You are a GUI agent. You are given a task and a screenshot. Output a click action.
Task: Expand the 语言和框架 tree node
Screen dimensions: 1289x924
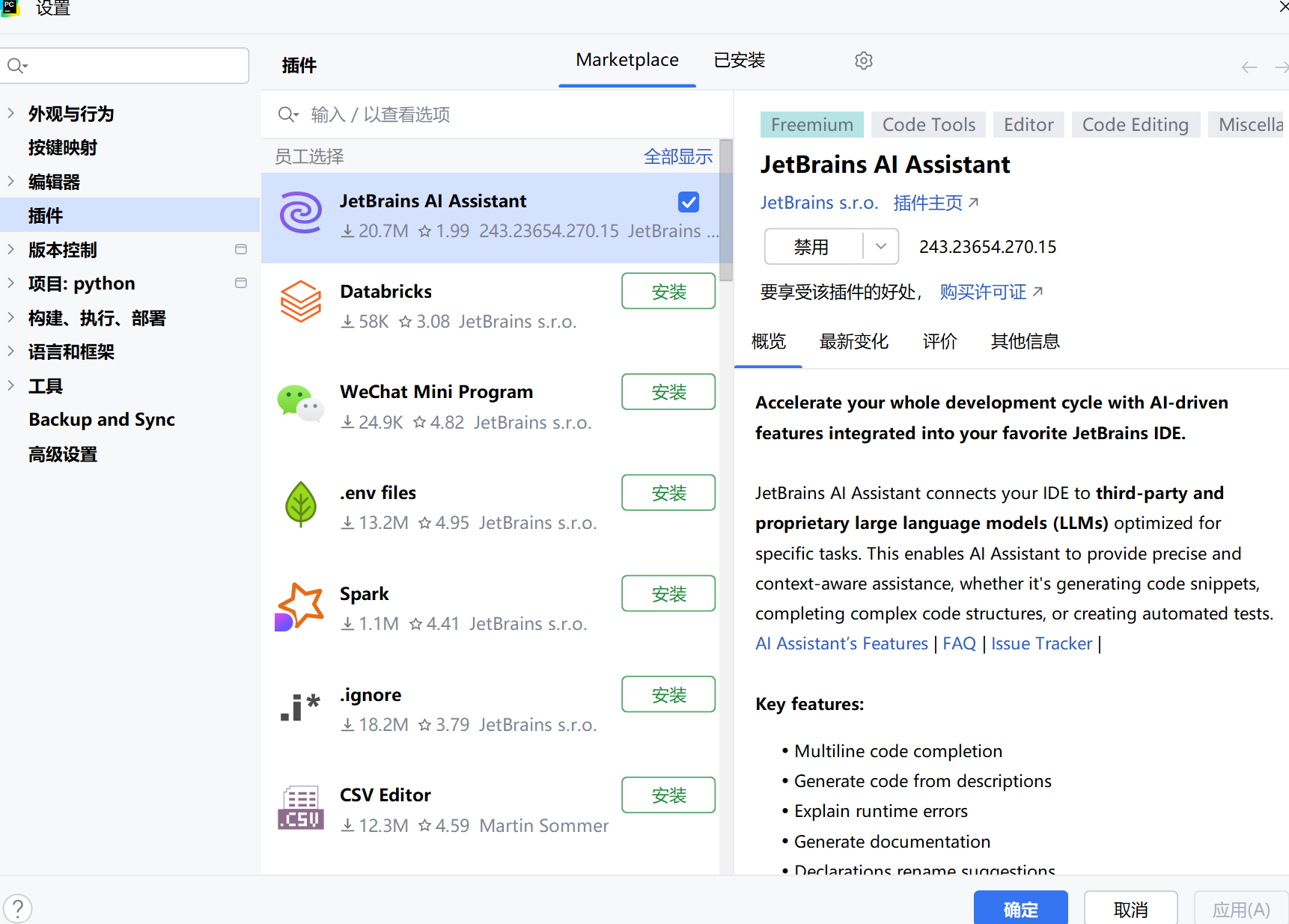(x=10, y=351)
